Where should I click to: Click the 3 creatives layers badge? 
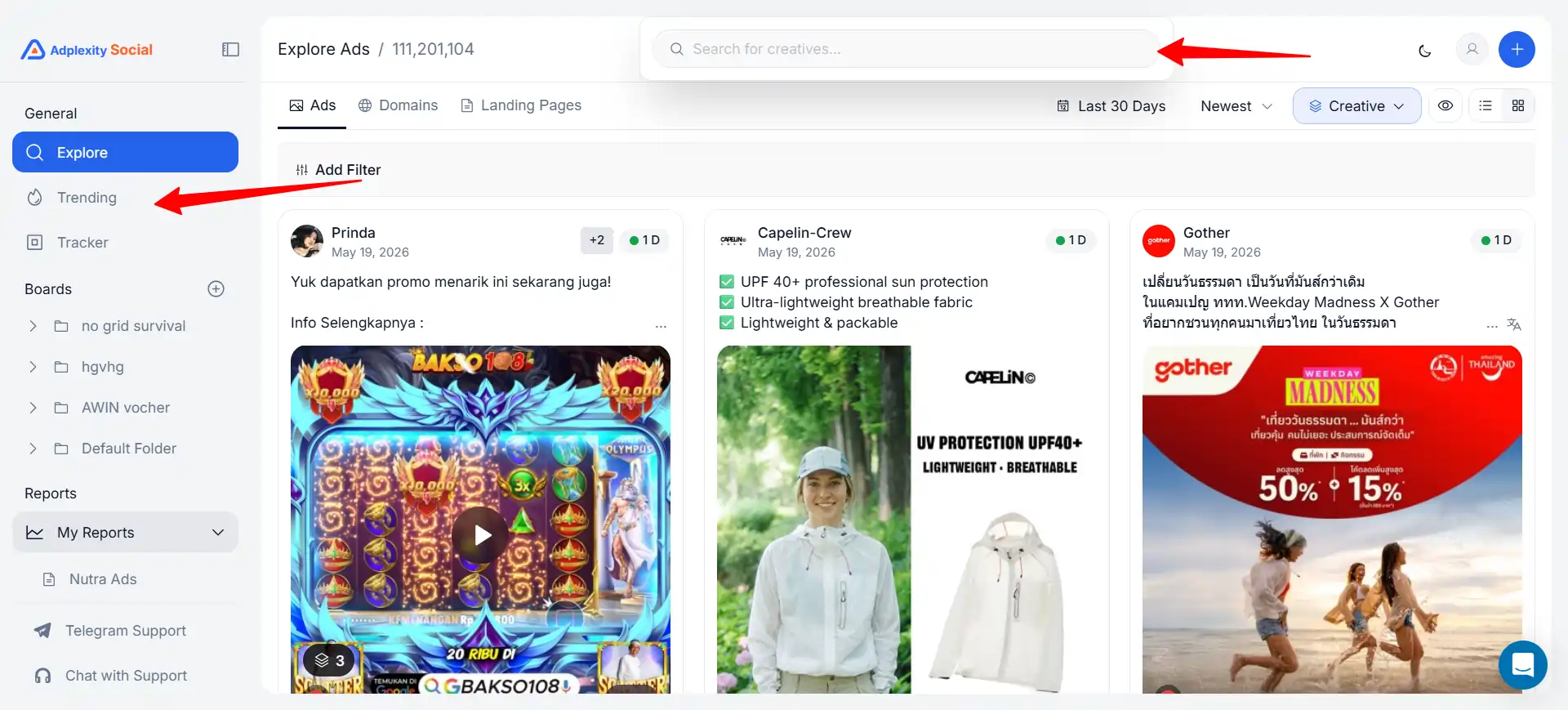329,660
